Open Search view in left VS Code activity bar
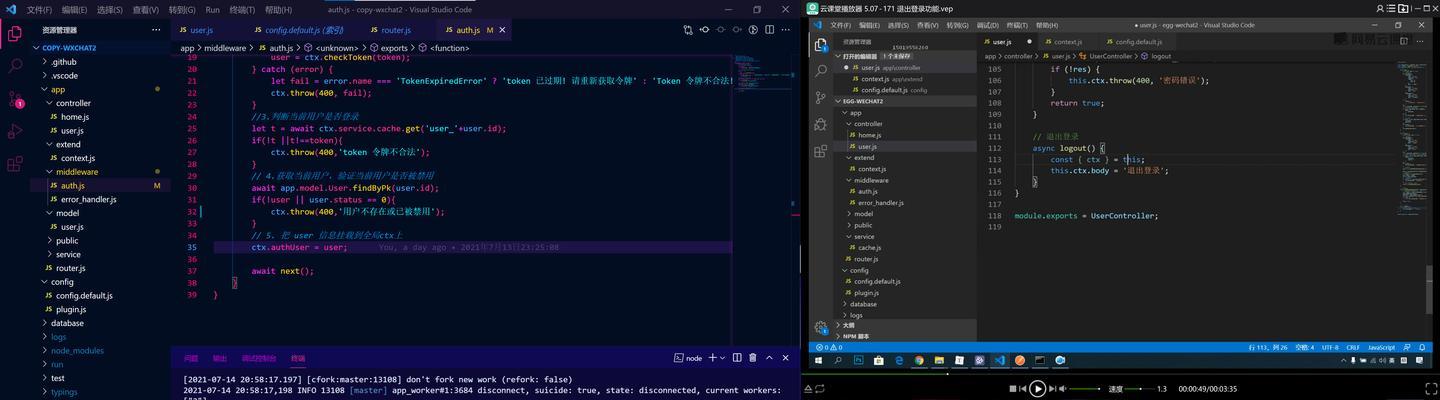1440x400 pixels. point(14,66)
